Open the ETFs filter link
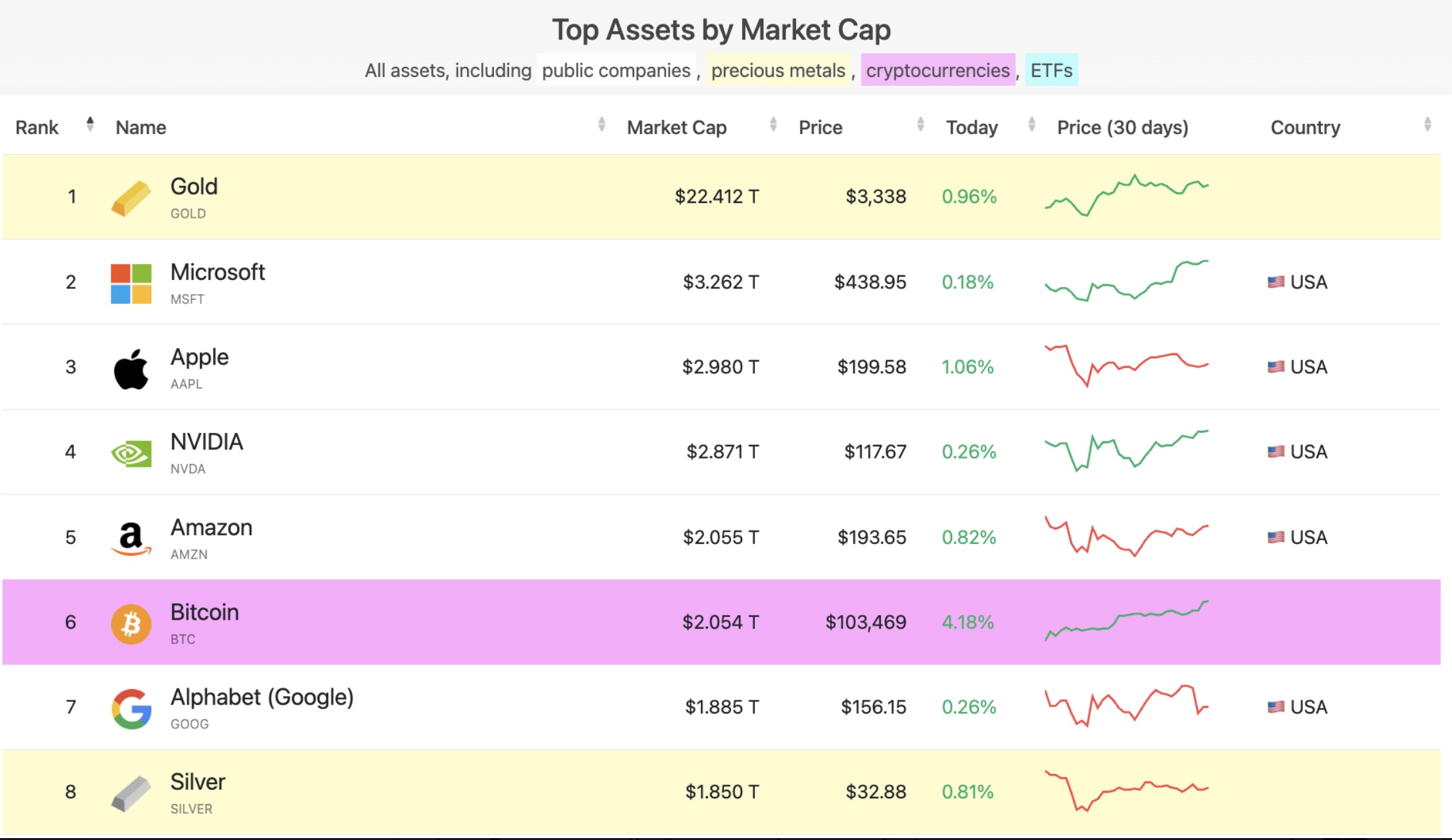The width and height of the screenshot is (1452, 840). [1052, 70]
